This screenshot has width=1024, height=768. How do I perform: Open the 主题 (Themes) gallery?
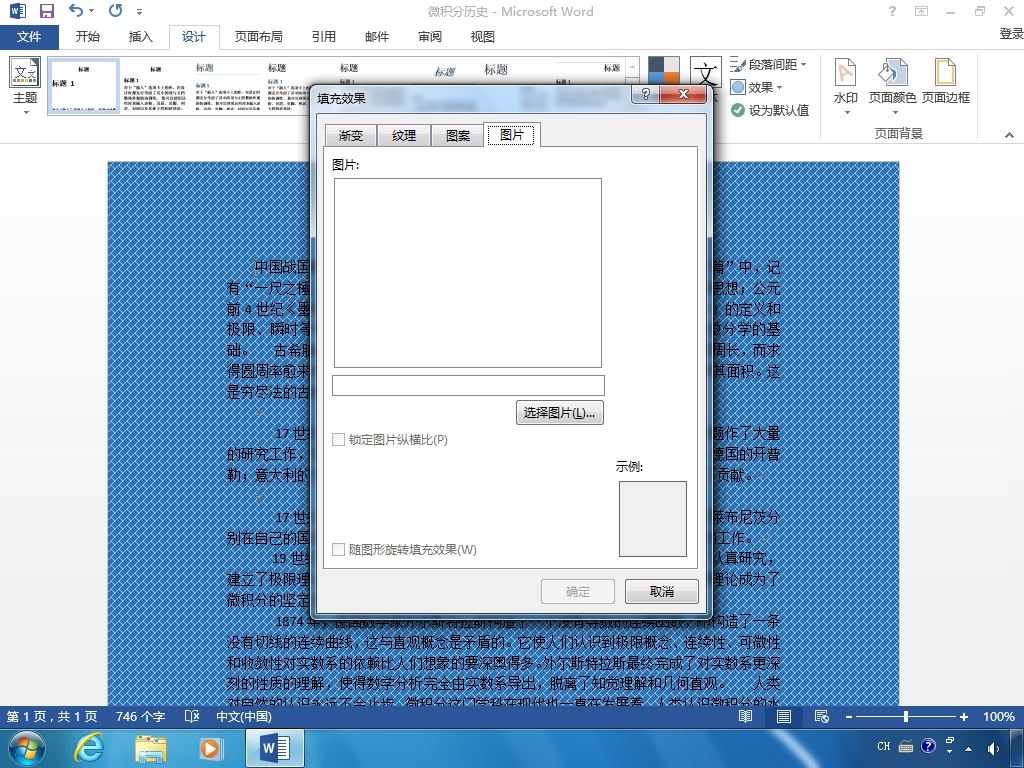click(25, 86)
